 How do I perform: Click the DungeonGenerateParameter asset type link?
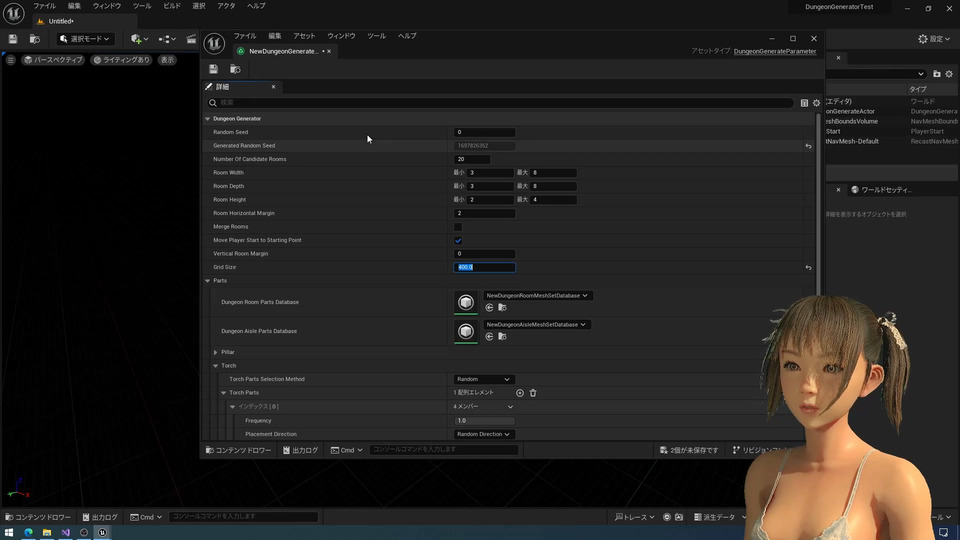click(775, 51)
